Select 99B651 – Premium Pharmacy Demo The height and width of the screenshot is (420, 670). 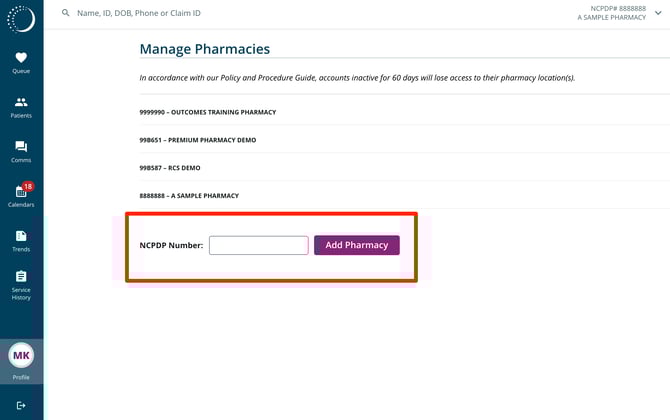[198, 140]
